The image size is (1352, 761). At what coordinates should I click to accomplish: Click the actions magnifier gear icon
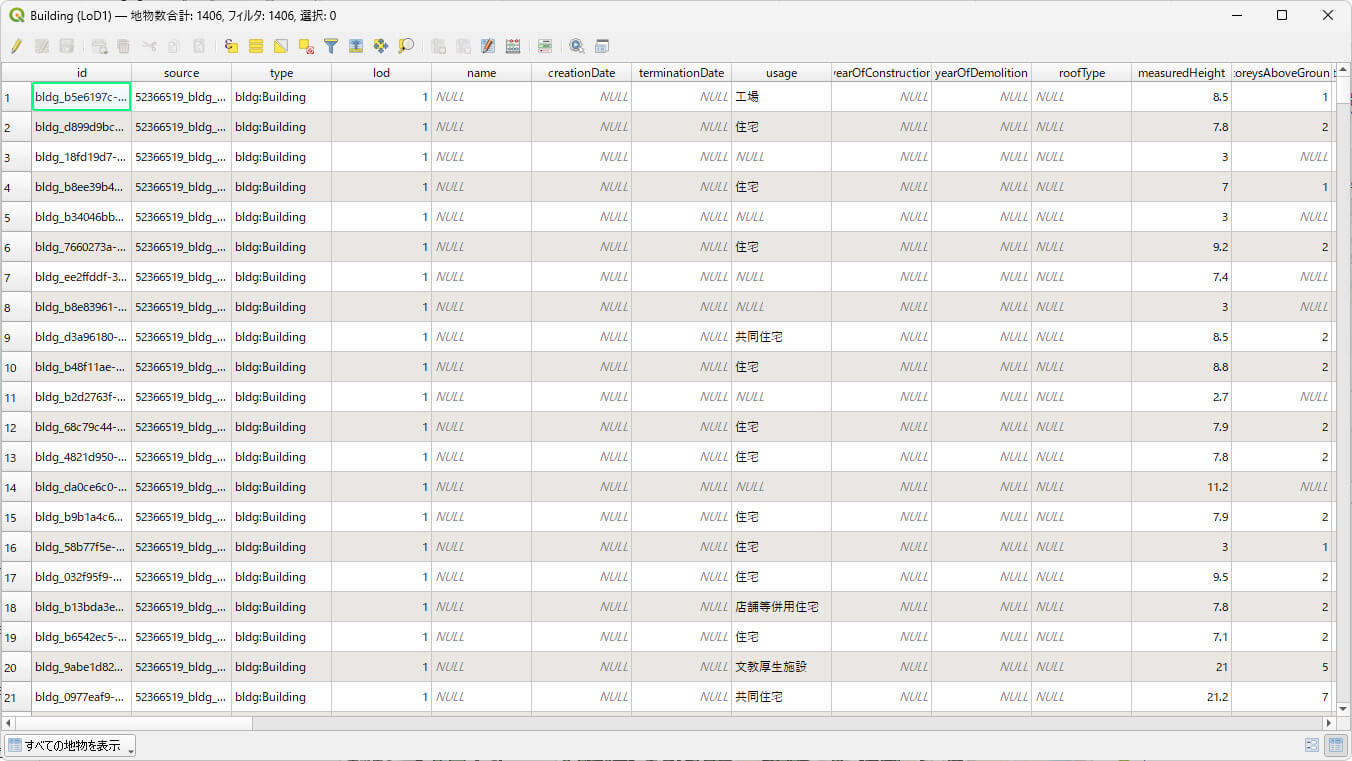tap(577, 46)
